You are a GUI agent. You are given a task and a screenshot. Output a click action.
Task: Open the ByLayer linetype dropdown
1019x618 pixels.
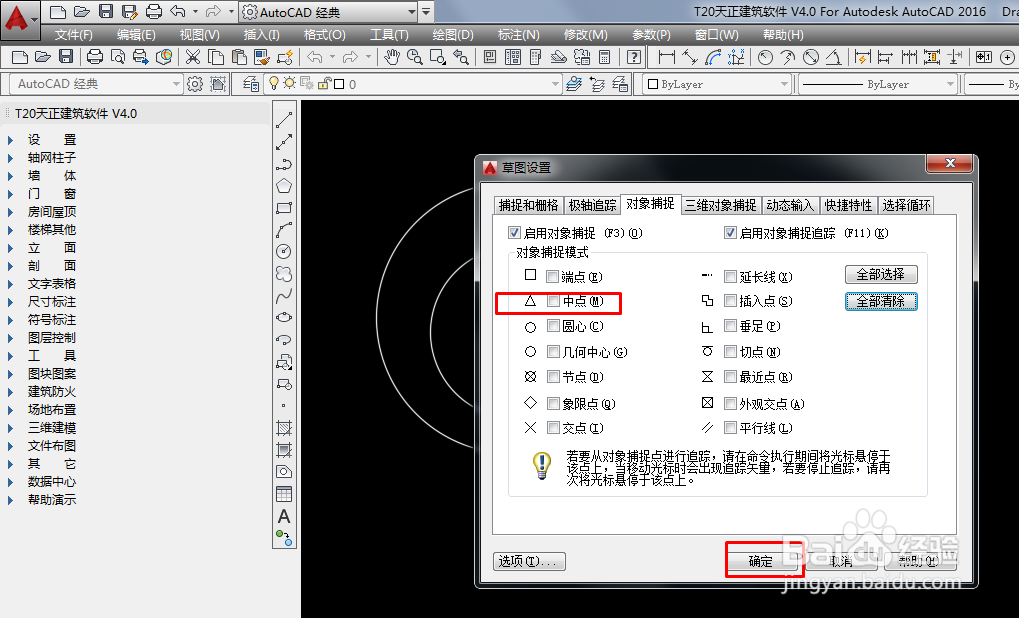point(950,84)
